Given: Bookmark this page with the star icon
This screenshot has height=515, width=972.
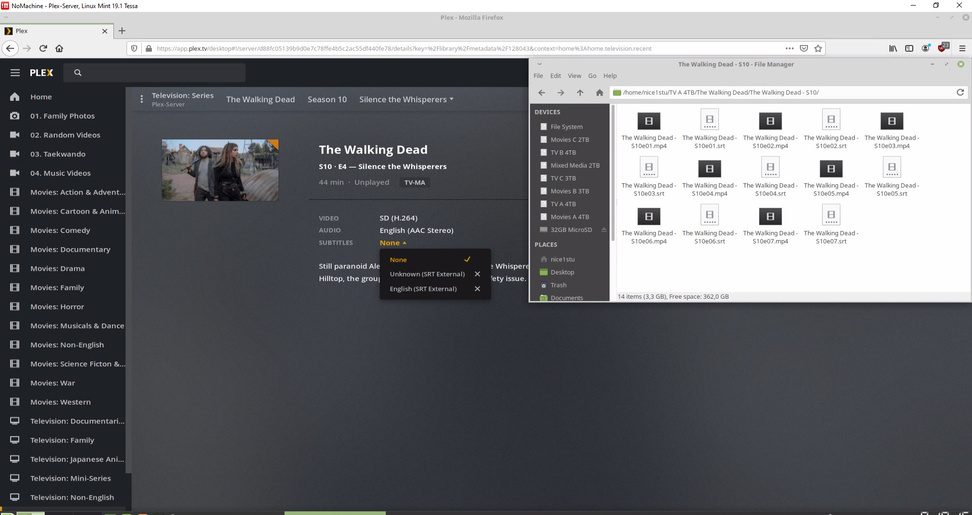Looking at the screenshot, I should point(818,48).
